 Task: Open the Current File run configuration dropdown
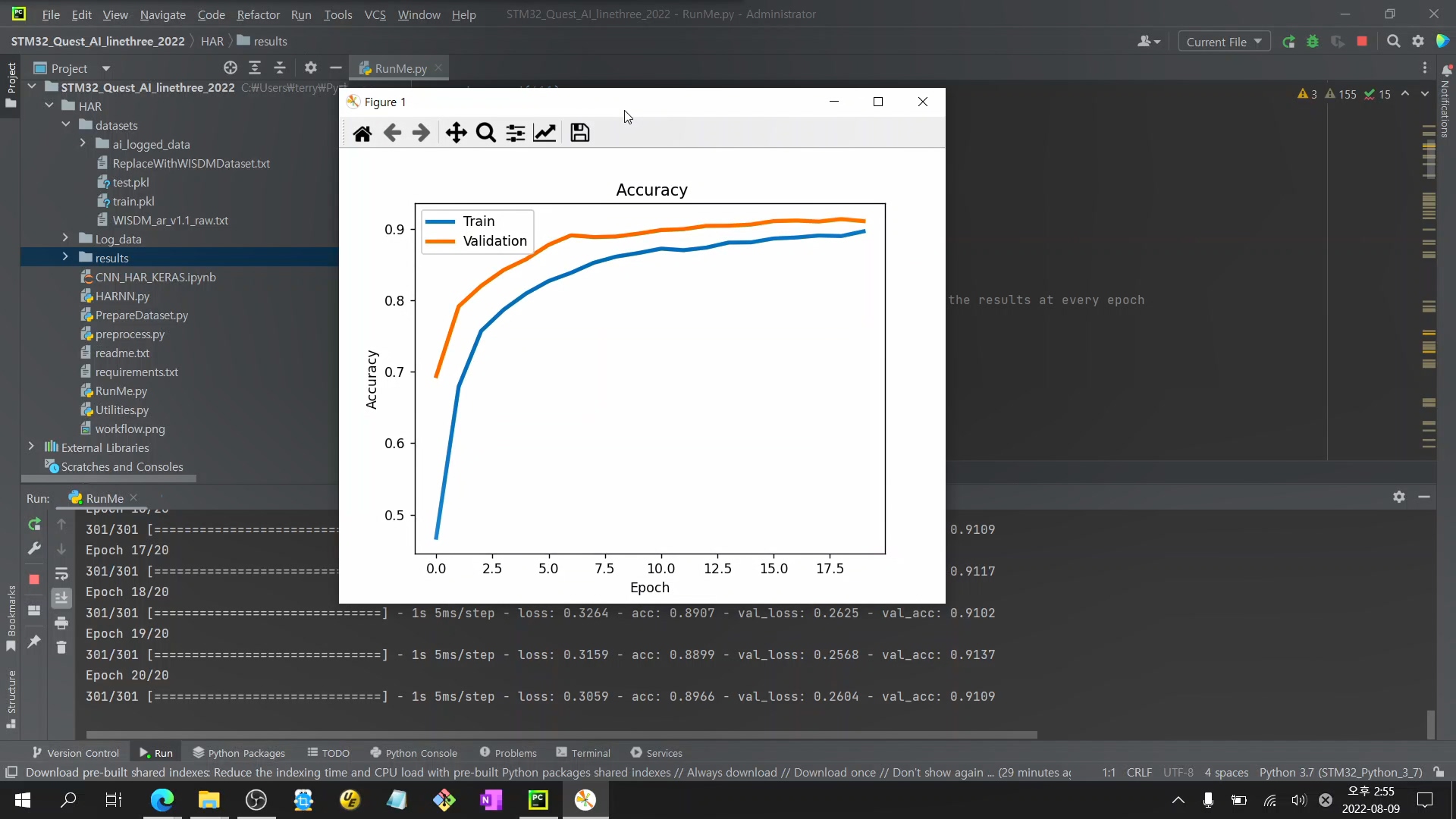tap(1224, 42)
